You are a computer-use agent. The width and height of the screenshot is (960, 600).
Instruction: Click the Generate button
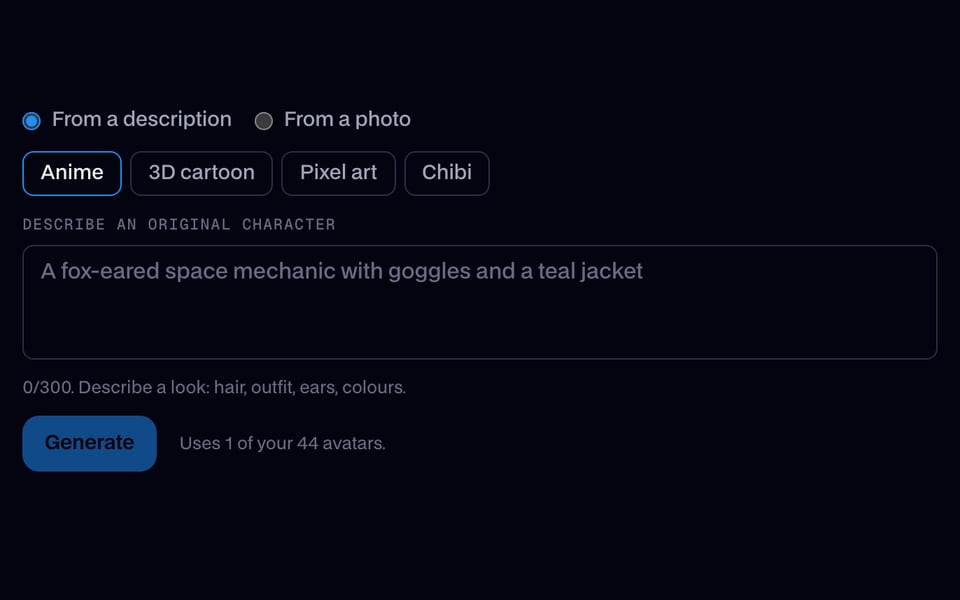click(89, 443)
